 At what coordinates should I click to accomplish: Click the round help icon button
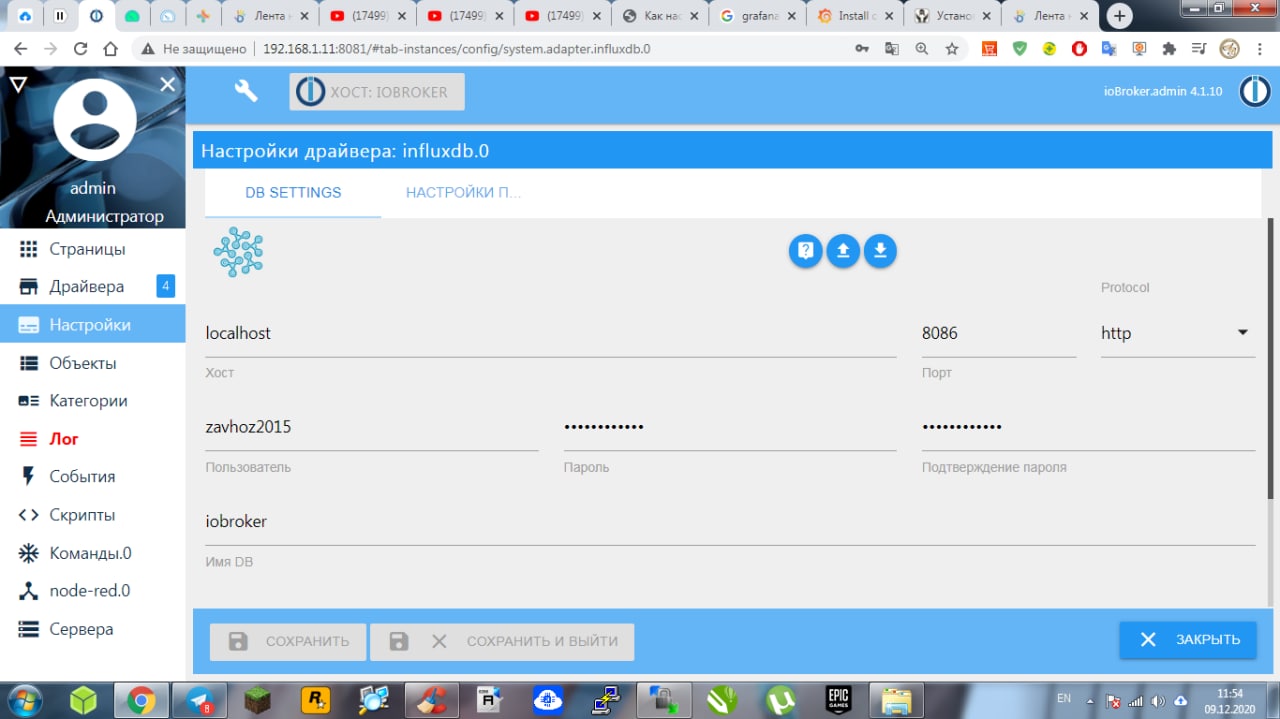click(x=806, y=251)
